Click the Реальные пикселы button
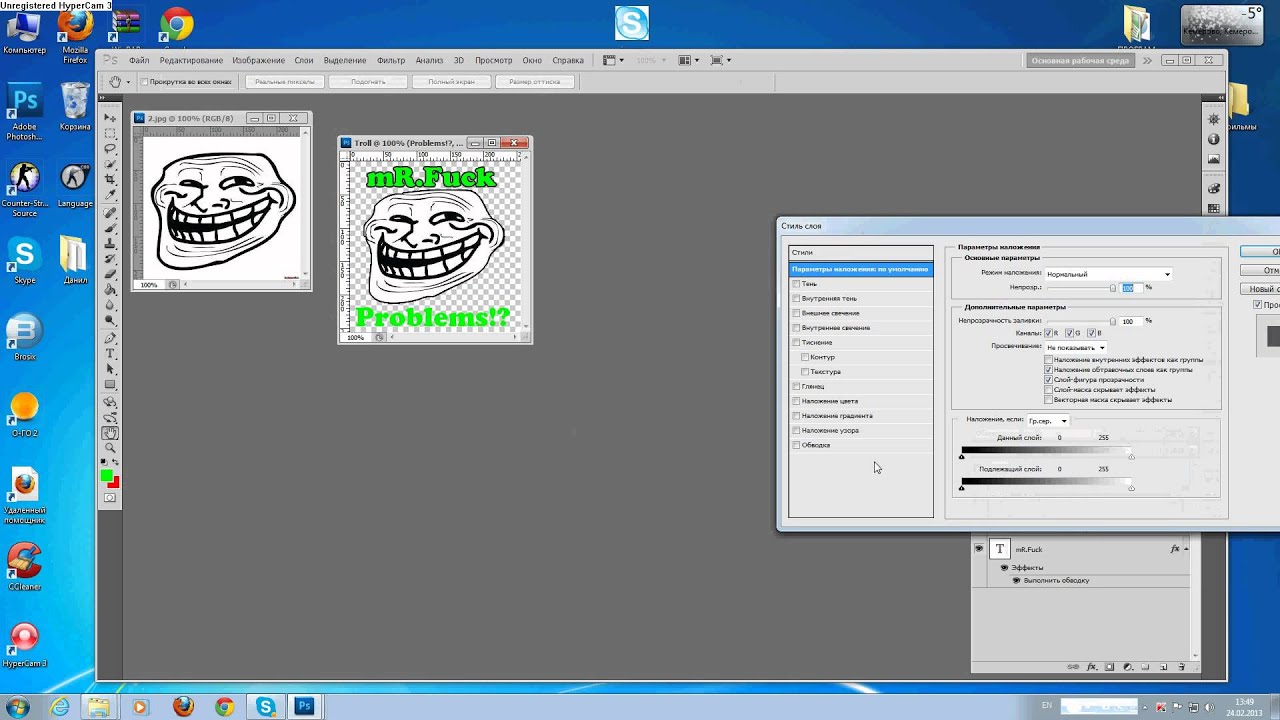The height and width of the screenshot is (720, 1280). [284, 82]
